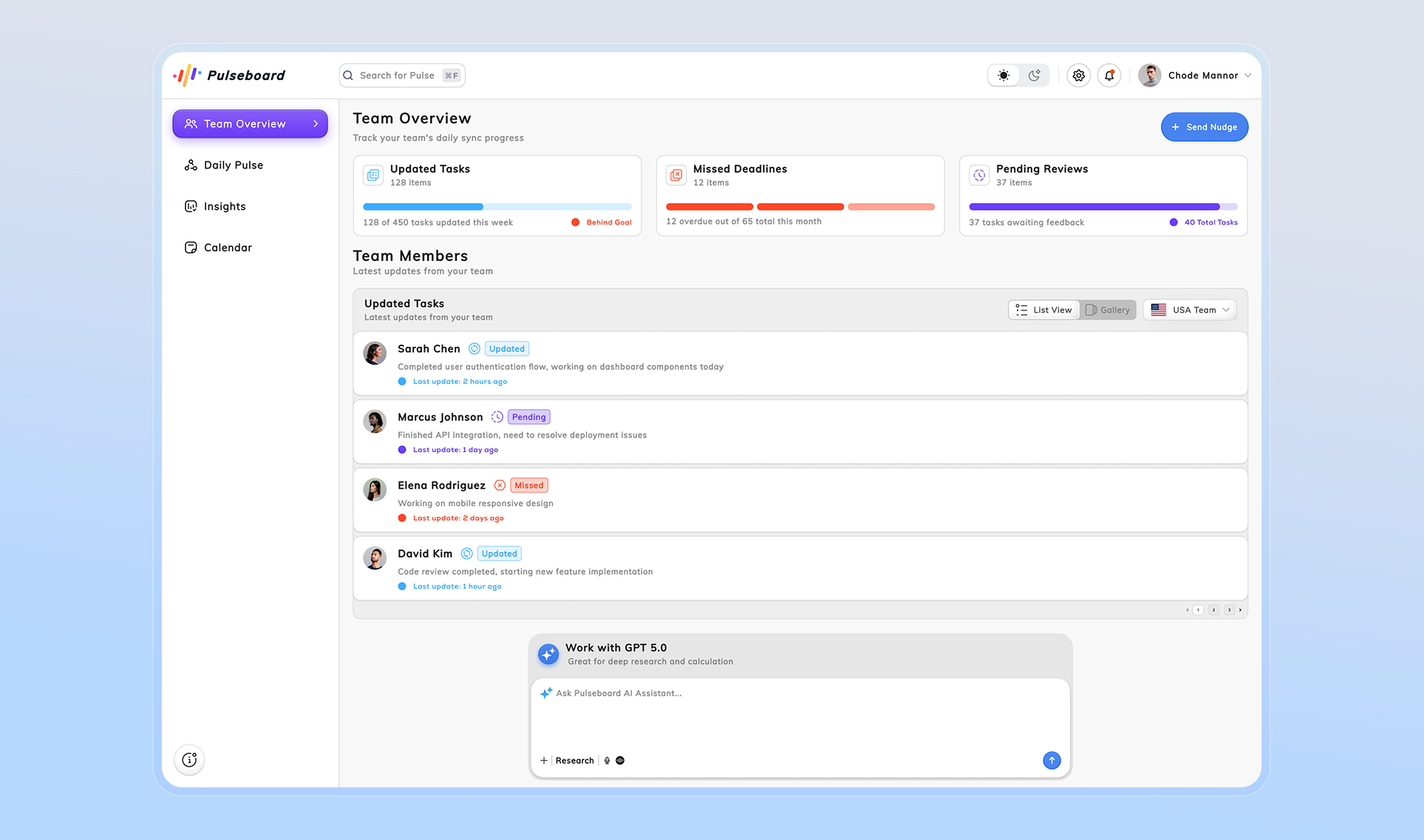Open Team Overview in the sidebar

coord(245,124)
